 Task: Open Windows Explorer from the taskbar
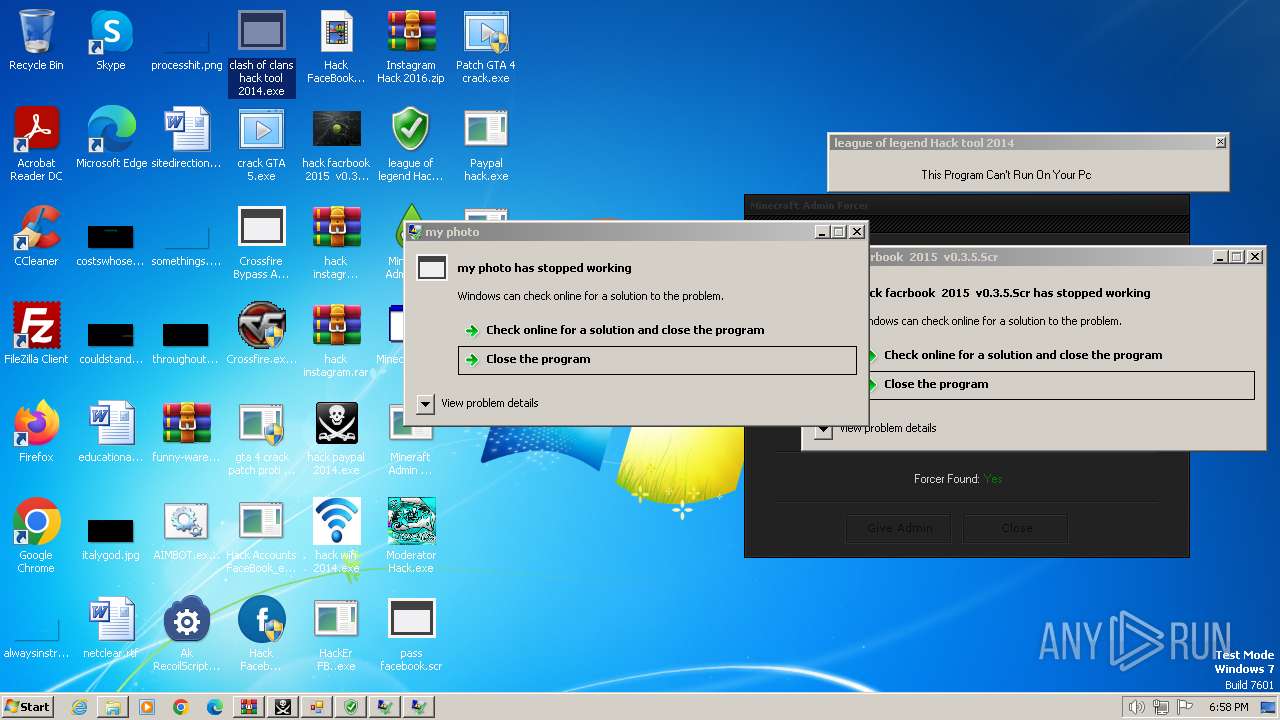click(x=113, y=707)
